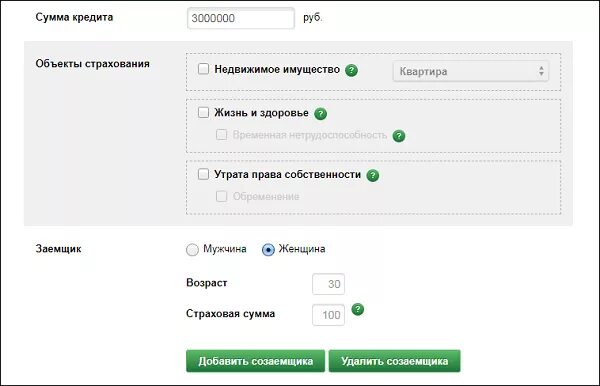Viewport: 600px width, 386px height.
Task: Click the Заемщик label
Action: pos(58,249)
